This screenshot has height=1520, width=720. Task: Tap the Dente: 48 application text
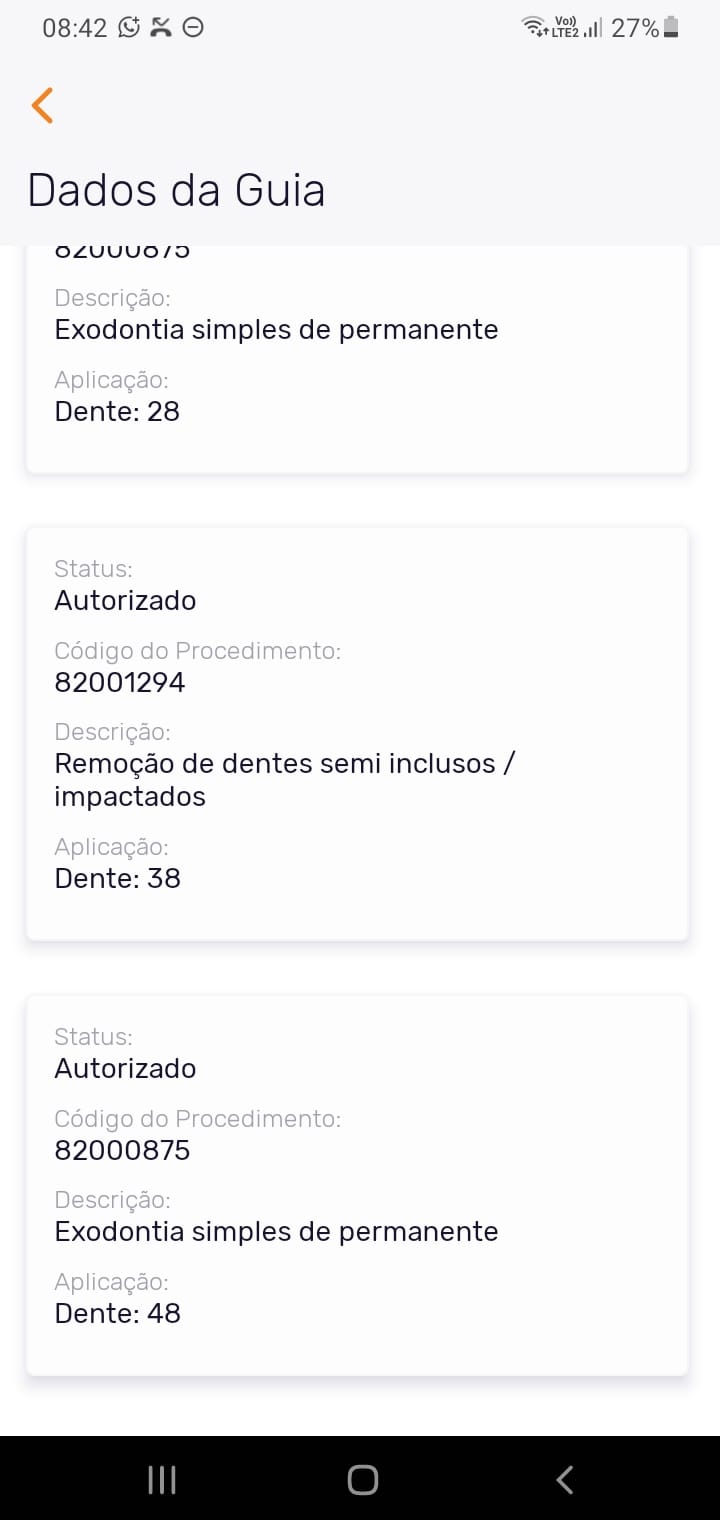click(x=117, y=1312)
